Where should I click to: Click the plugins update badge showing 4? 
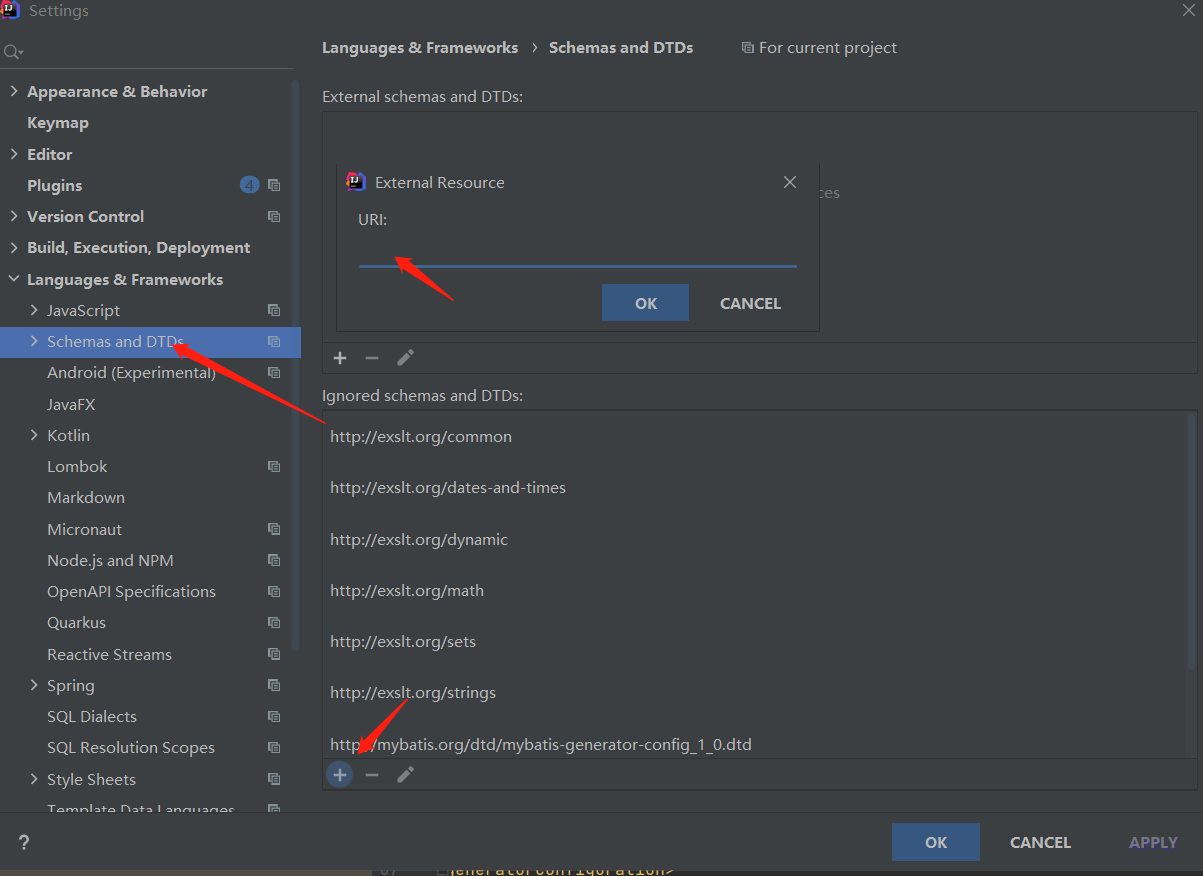[249, 185]
